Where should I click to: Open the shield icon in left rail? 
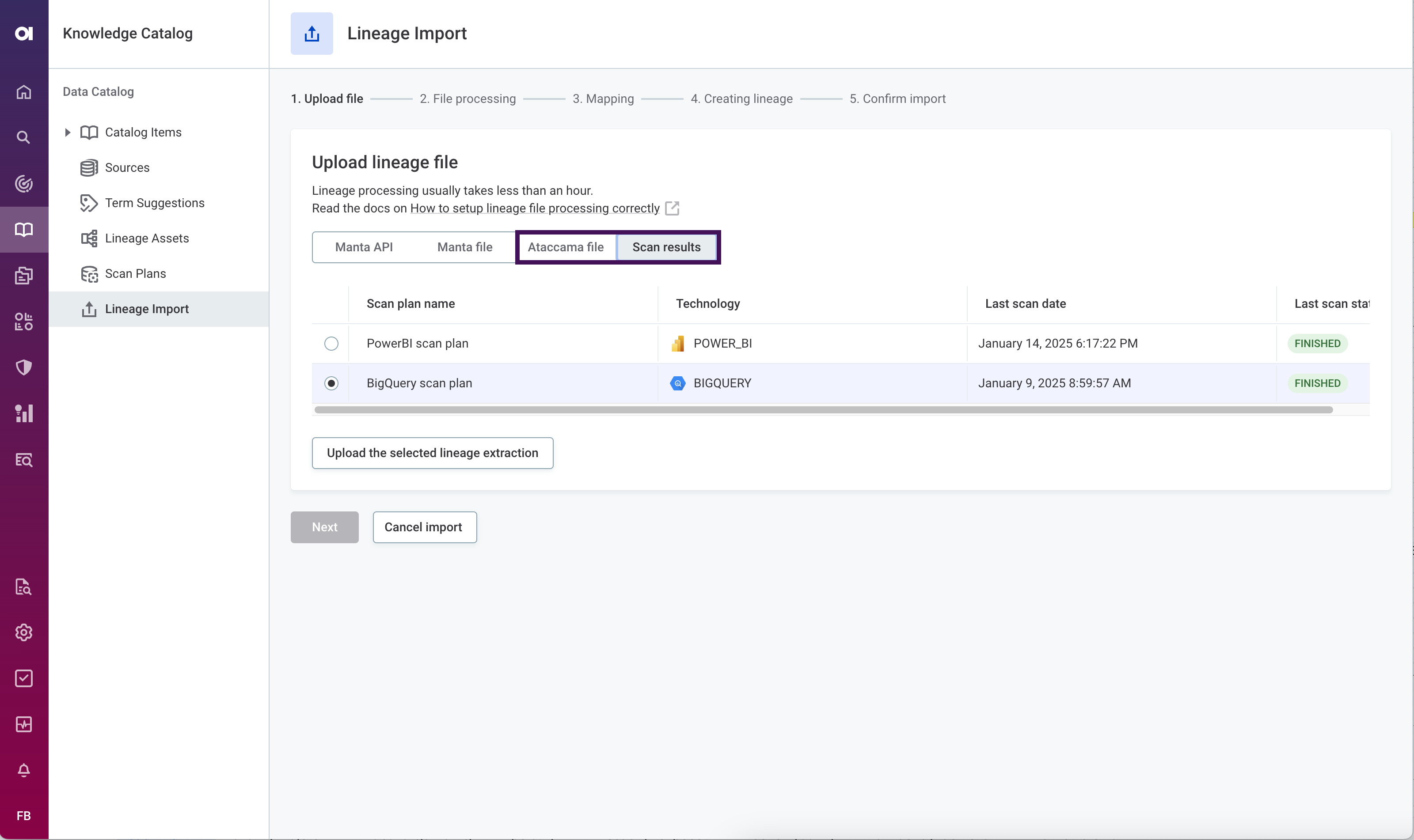tap(24, 367)
